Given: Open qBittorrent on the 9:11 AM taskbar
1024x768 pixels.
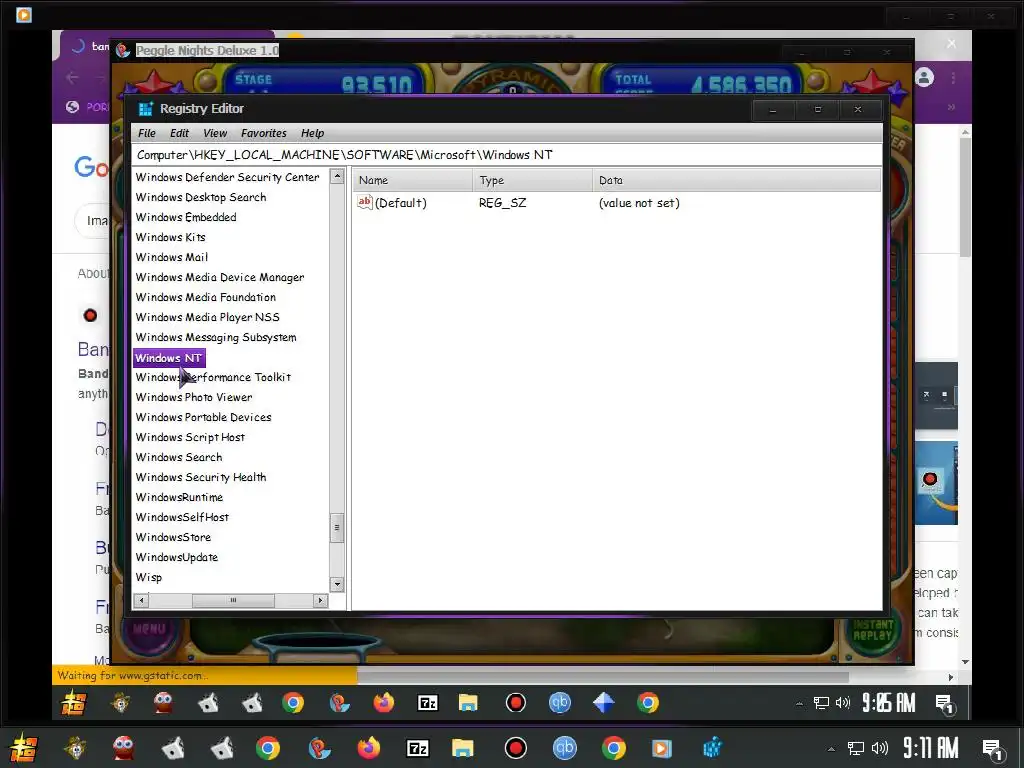Looking at the screenshot, I should 565,748.
